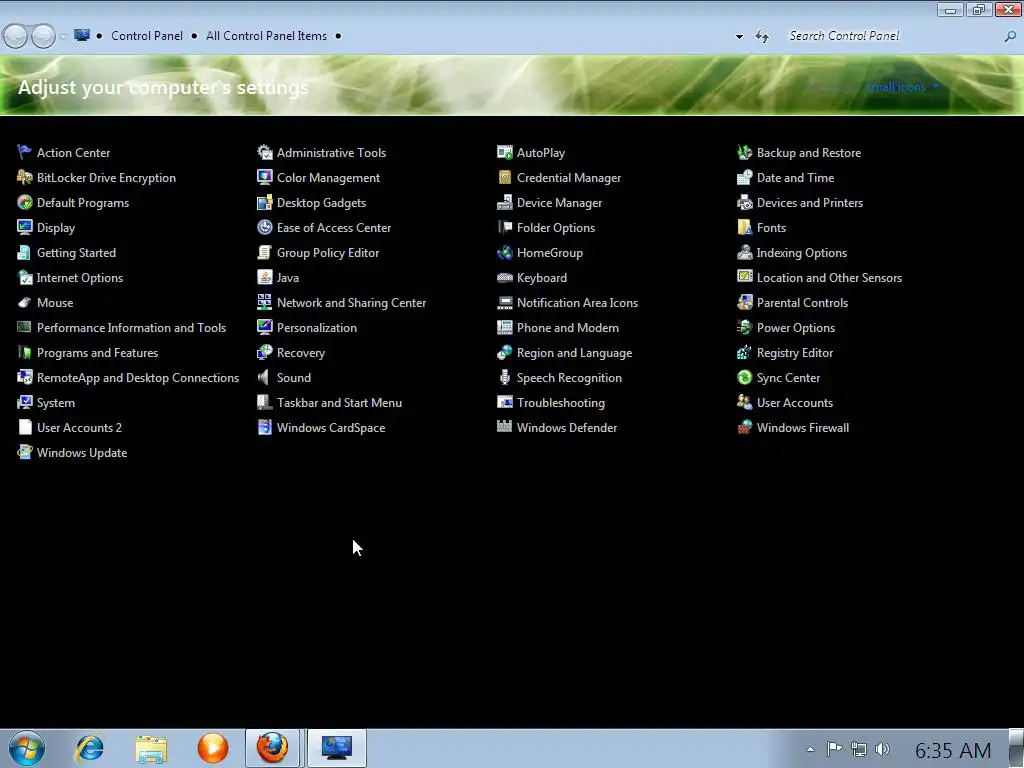Click the 6:35 AM taskbar clock
1024x768 pixels.
click(x=953, y=751)
